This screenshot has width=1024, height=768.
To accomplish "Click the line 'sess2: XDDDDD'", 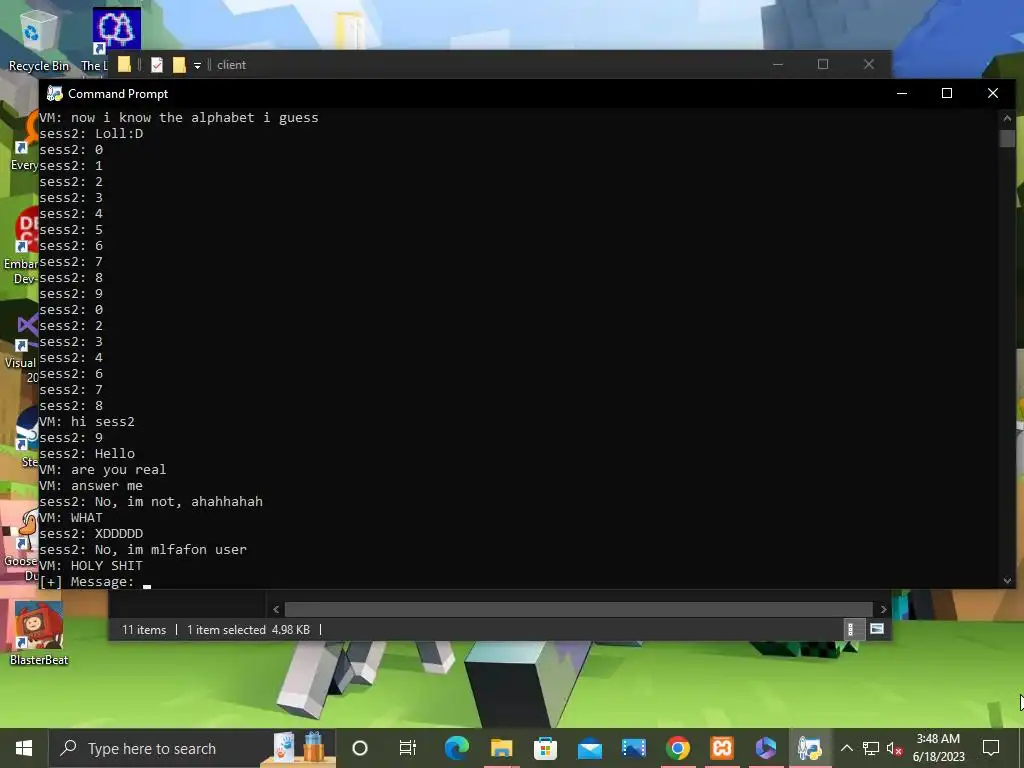I will (x=91, y=534).
